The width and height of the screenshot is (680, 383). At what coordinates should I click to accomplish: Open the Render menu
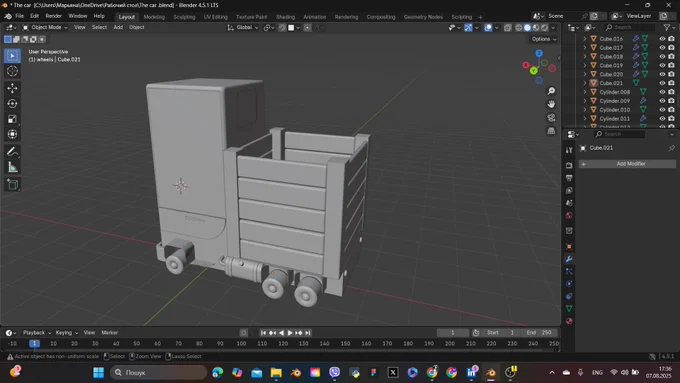tap(54, 16)
